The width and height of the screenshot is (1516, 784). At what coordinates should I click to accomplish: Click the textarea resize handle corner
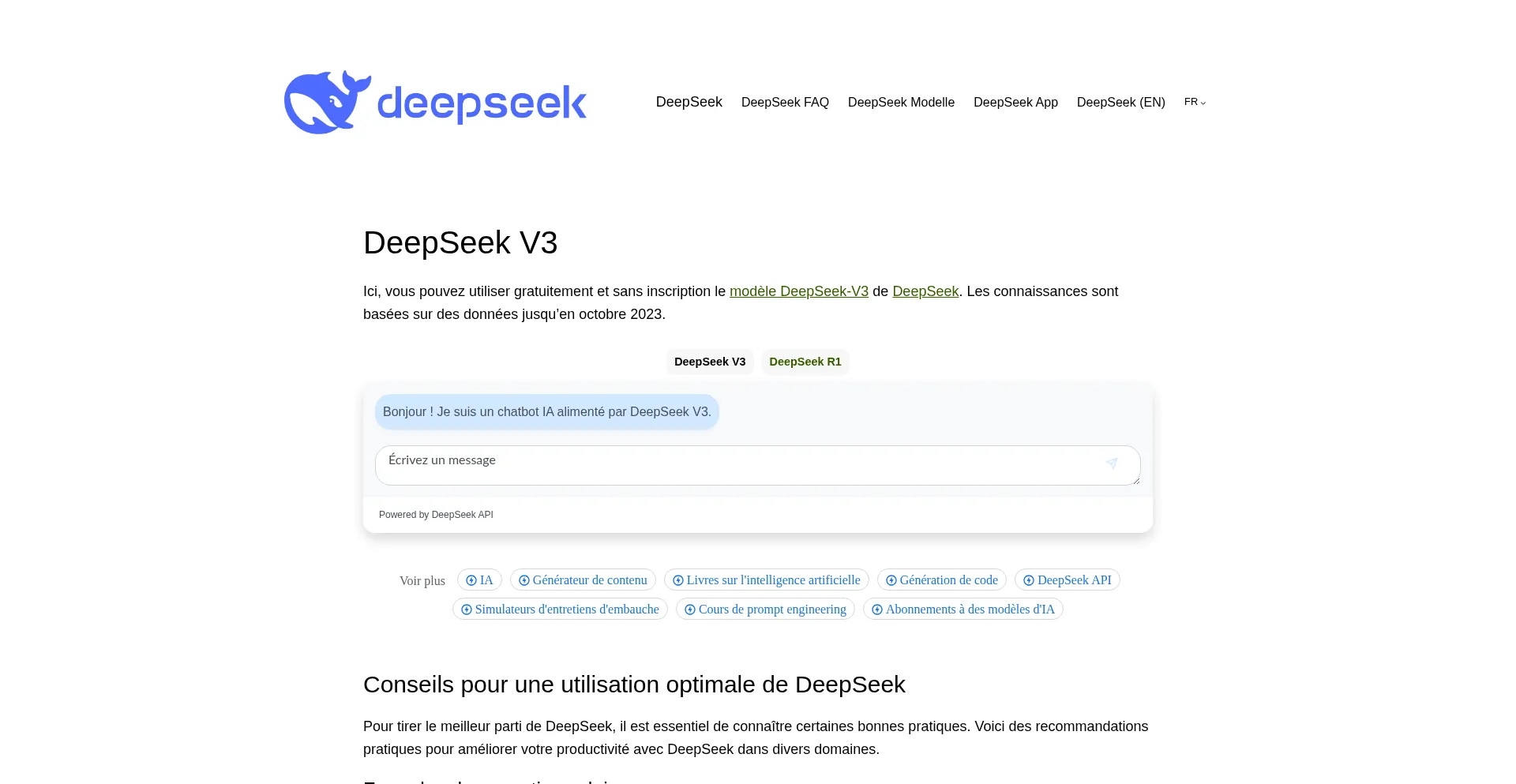(1135, 480)
